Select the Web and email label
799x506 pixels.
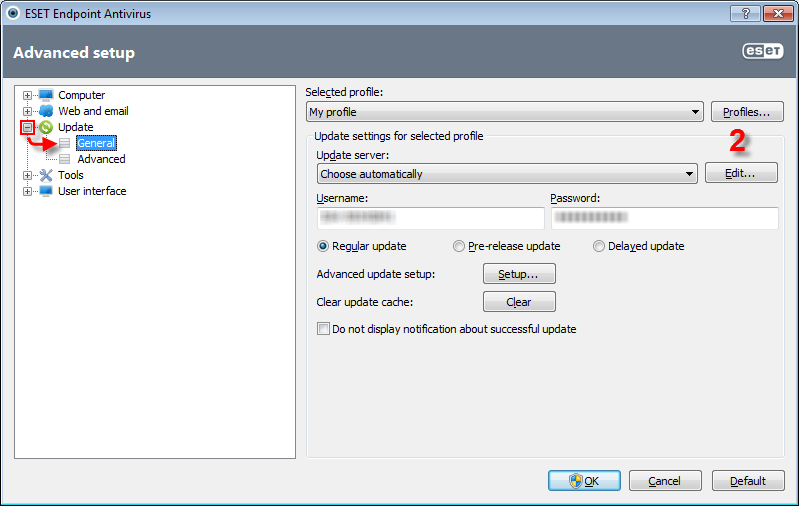[93, 111]
